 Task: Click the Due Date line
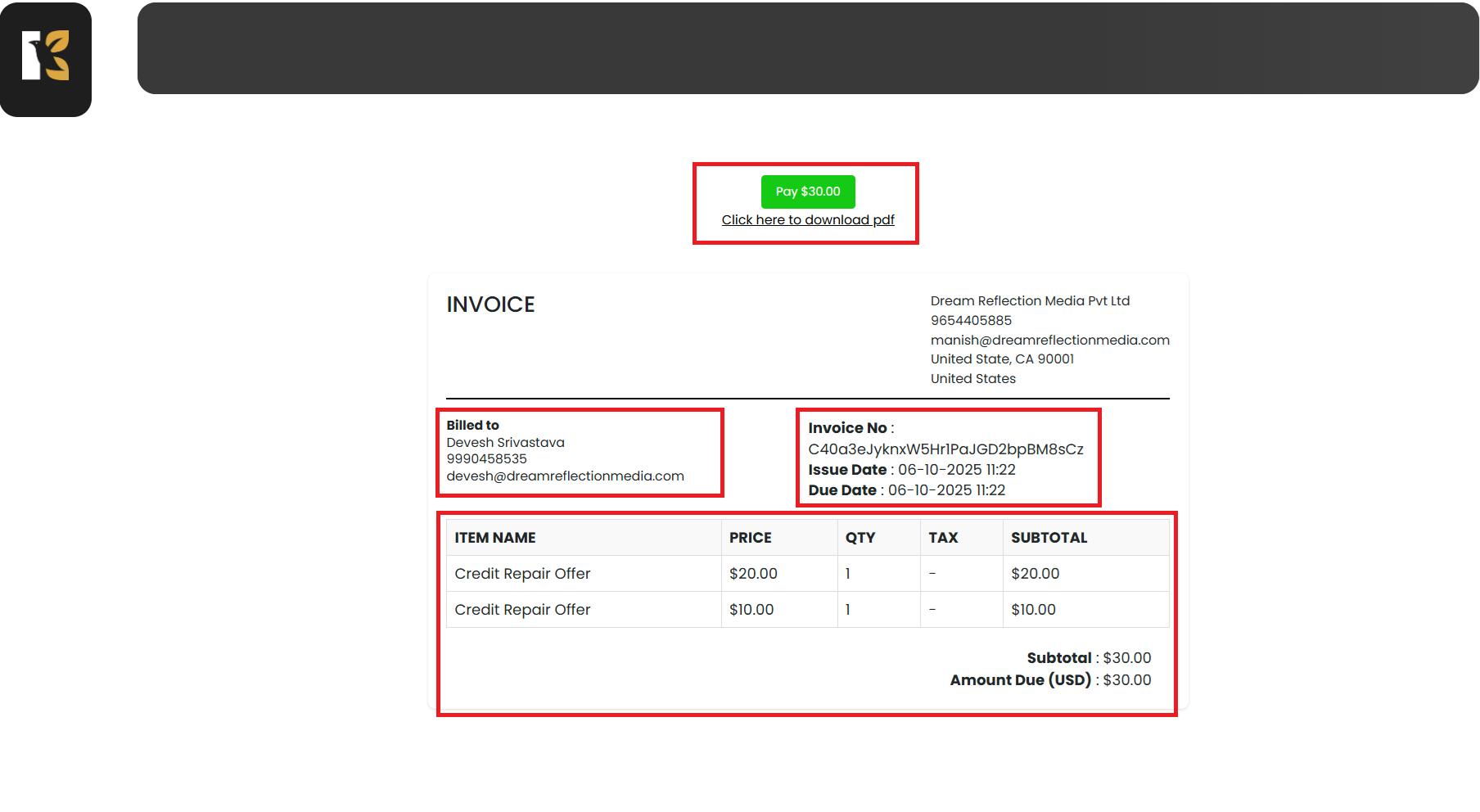coord(906,490)
